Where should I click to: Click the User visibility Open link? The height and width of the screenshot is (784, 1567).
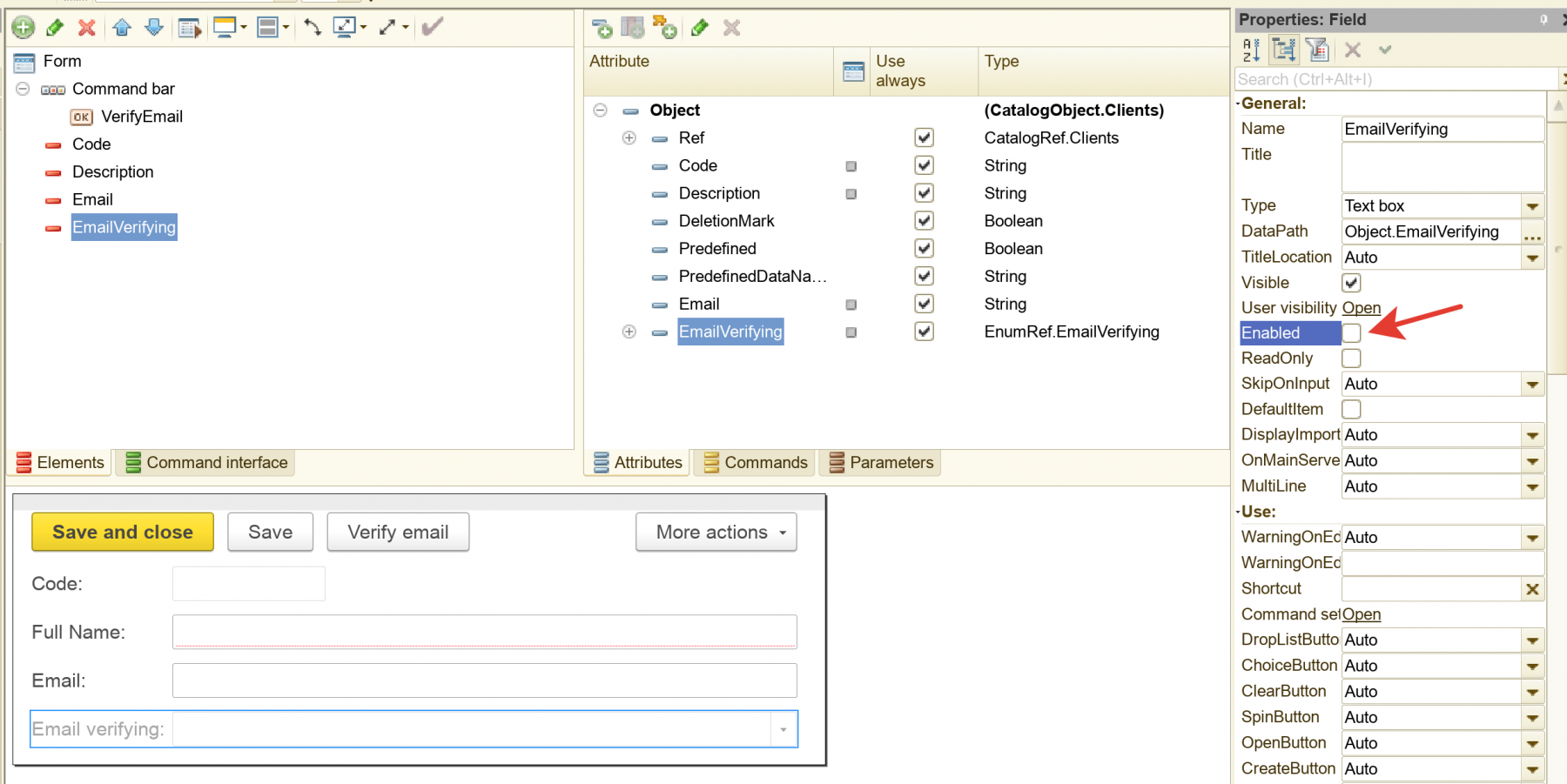[x=1361, y=308]
